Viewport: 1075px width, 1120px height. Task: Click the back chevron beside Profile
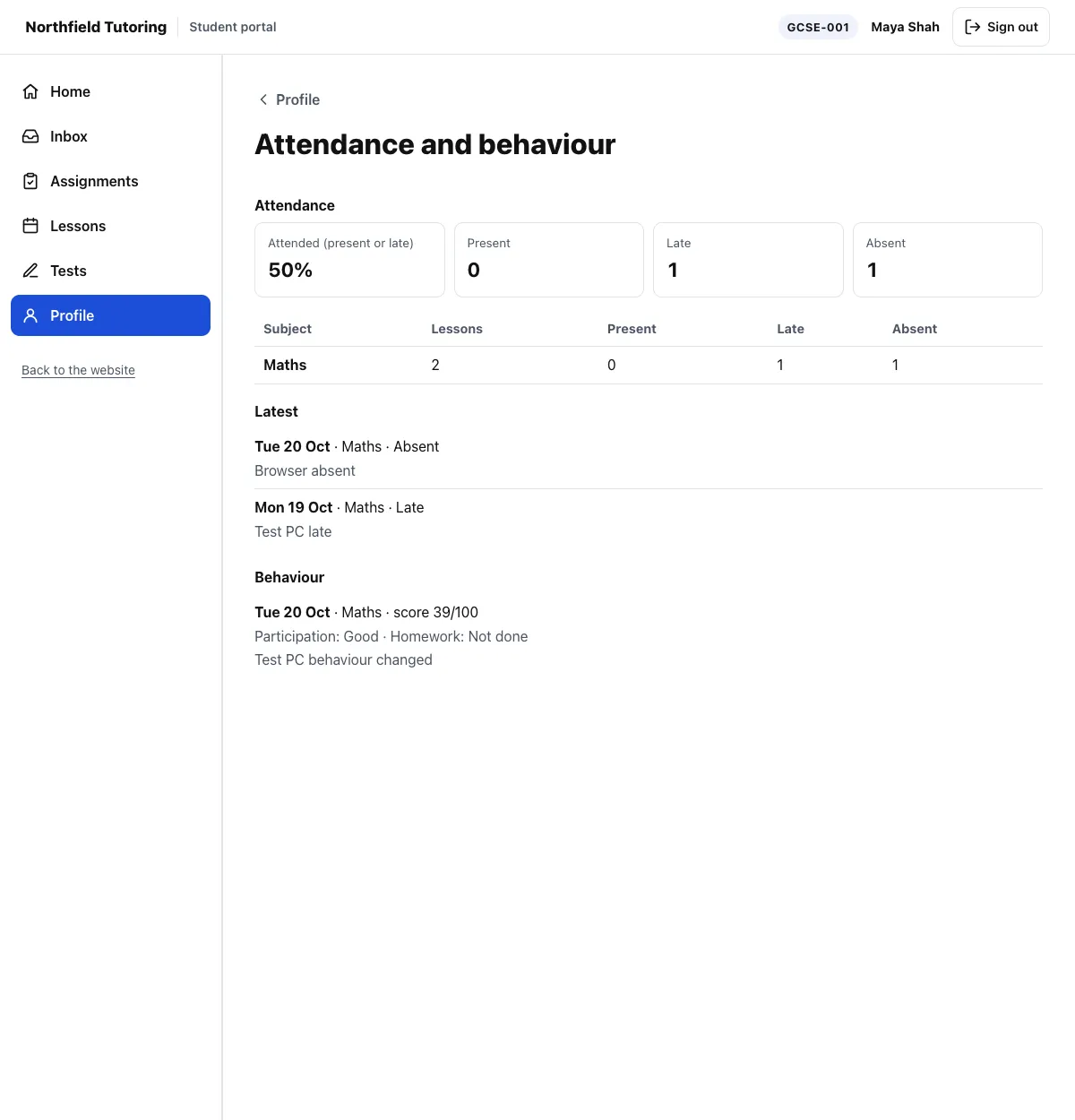point(262,99)
